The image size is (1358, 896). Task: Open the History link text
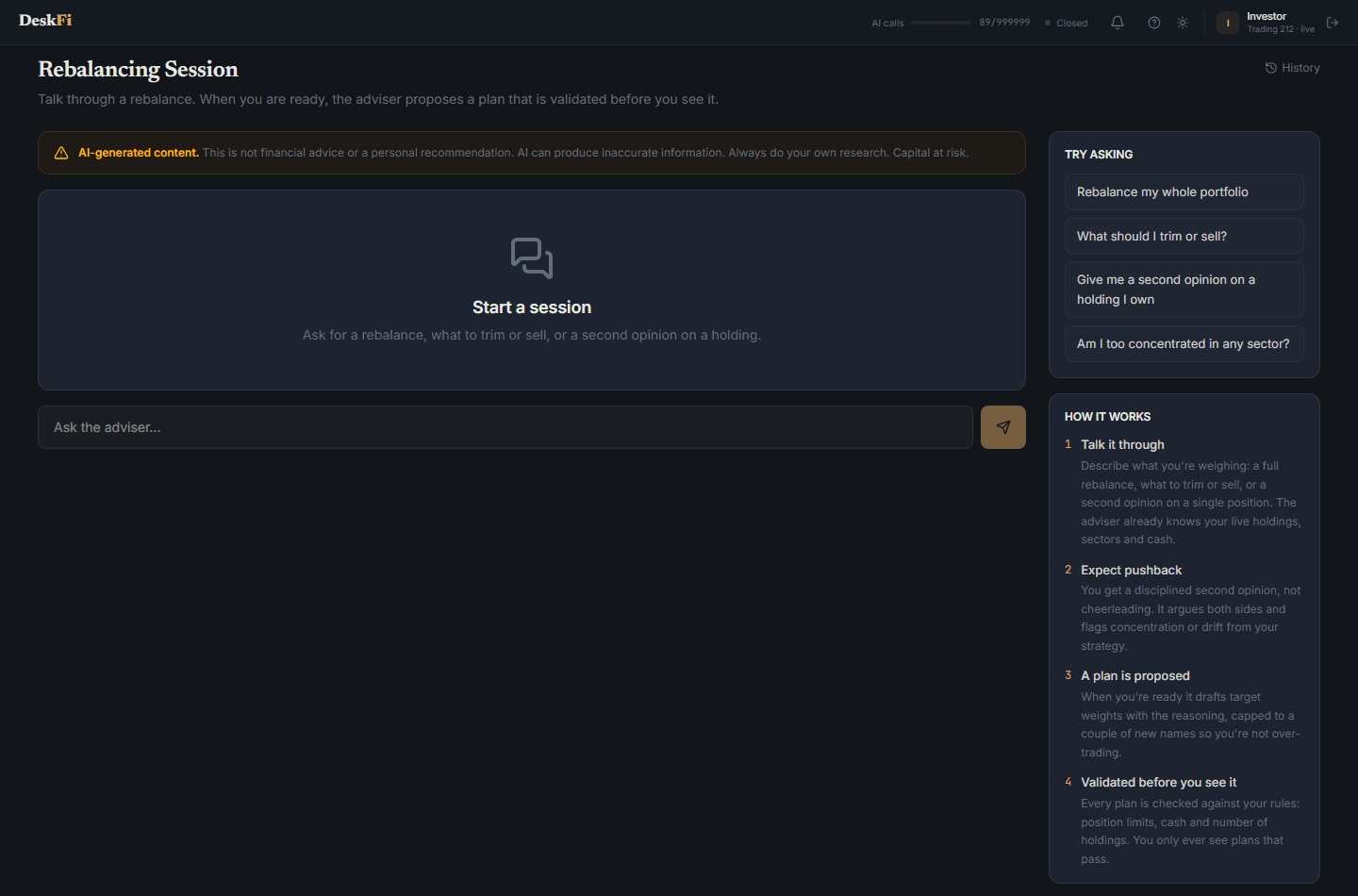1300,68
